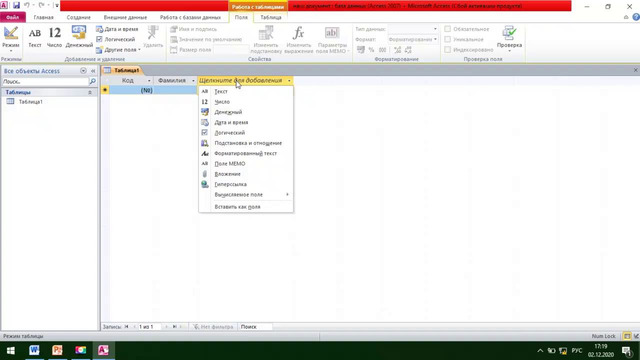
Task: Click the Save icon in quick access toolbar
Action: click(16, 6)
